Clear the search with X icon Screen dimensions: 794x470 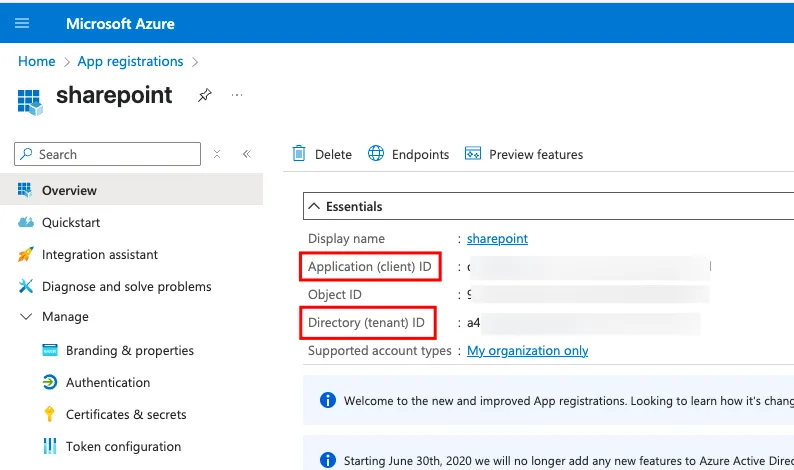point(217,154)
